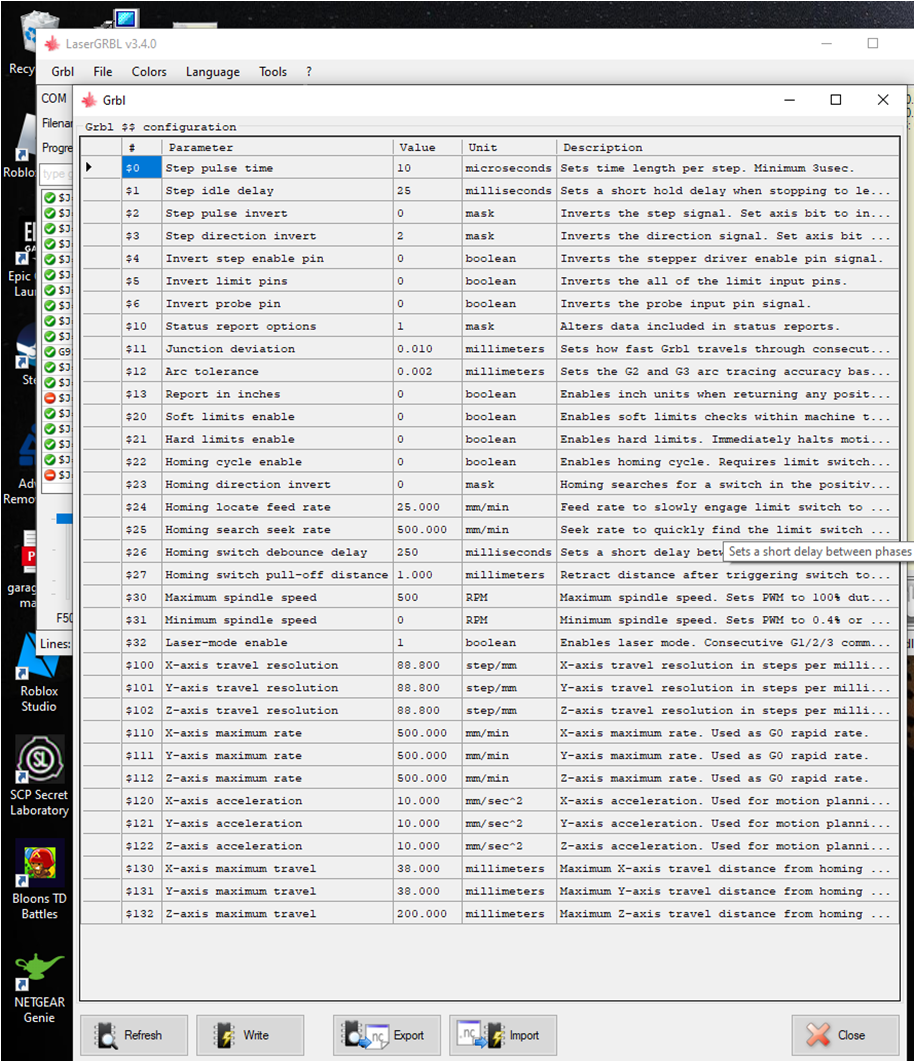This screenshot has height=1062, width=915.
Task: Select the Bloons TD Battles icon
Action: coord(39,880)
